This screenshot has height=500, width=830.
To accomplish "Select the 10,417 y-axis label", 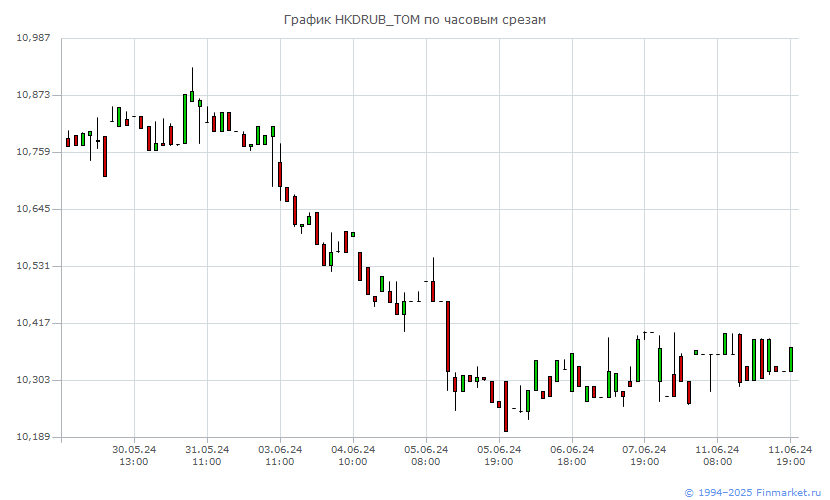I will [33, 323].
